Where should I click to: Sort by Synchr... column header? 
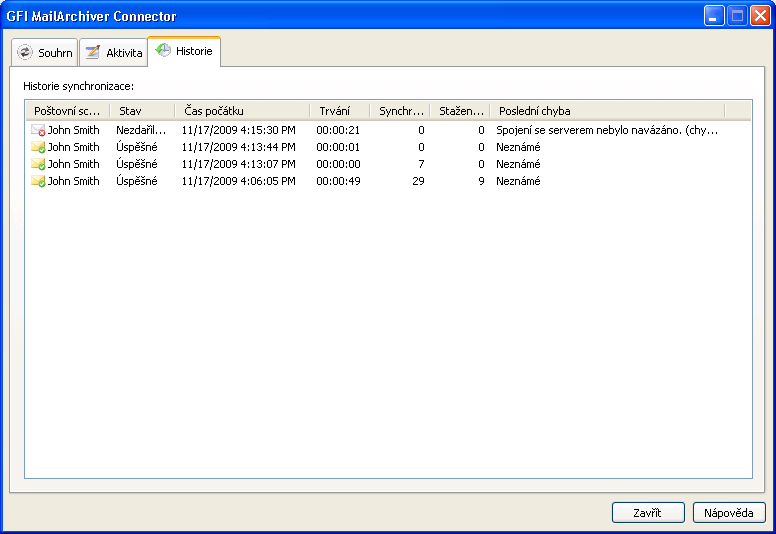(x=400, y=111)
